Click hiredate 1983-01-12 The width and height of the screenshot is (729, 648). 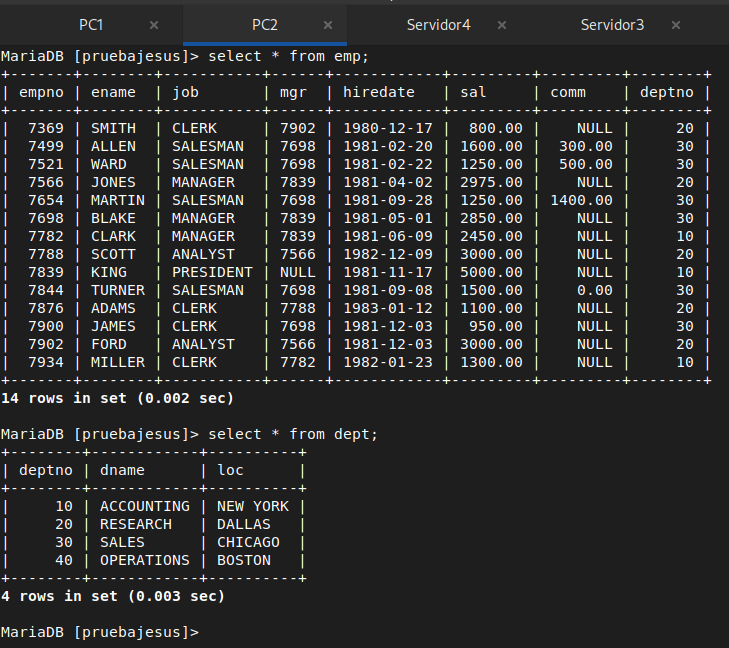388,309
